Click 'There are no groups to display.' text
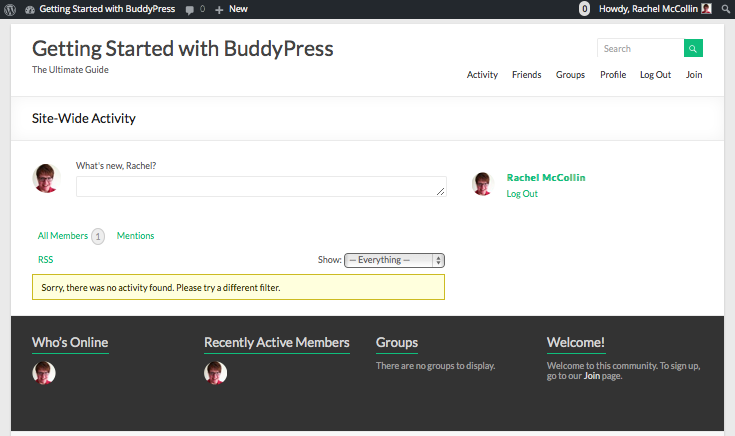Image resolution: width=735 pixels, height=436 pixels. coord(435,366)
